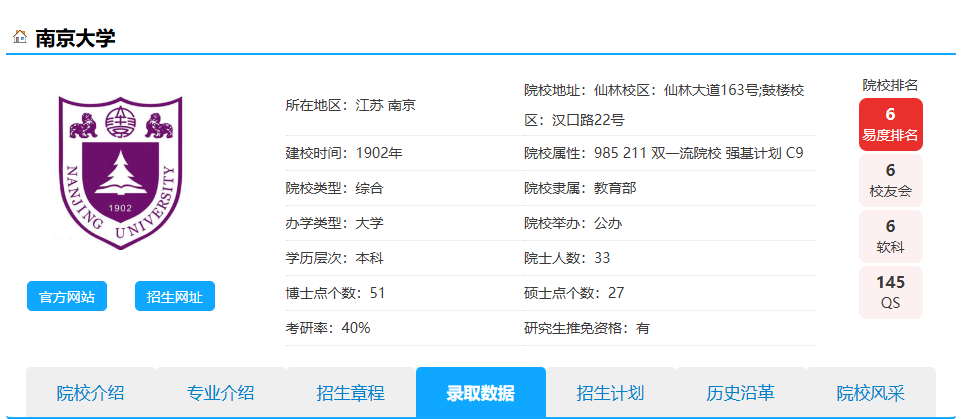Image resolution: width=961 pixels, height=419 pixels.
Task: Select the QS ranking badge
Action: click(x=890, y=292)
